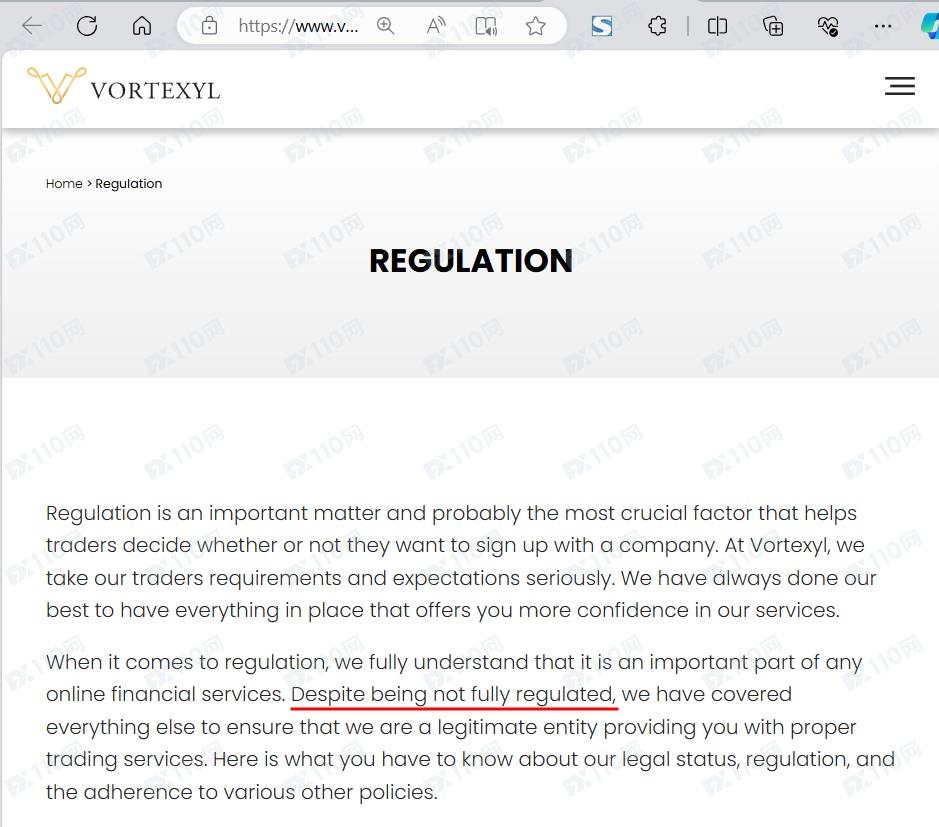Screen dimensions: 939x827
Task: Start Read aloud from address bar
Action: [x=436, y=26]
